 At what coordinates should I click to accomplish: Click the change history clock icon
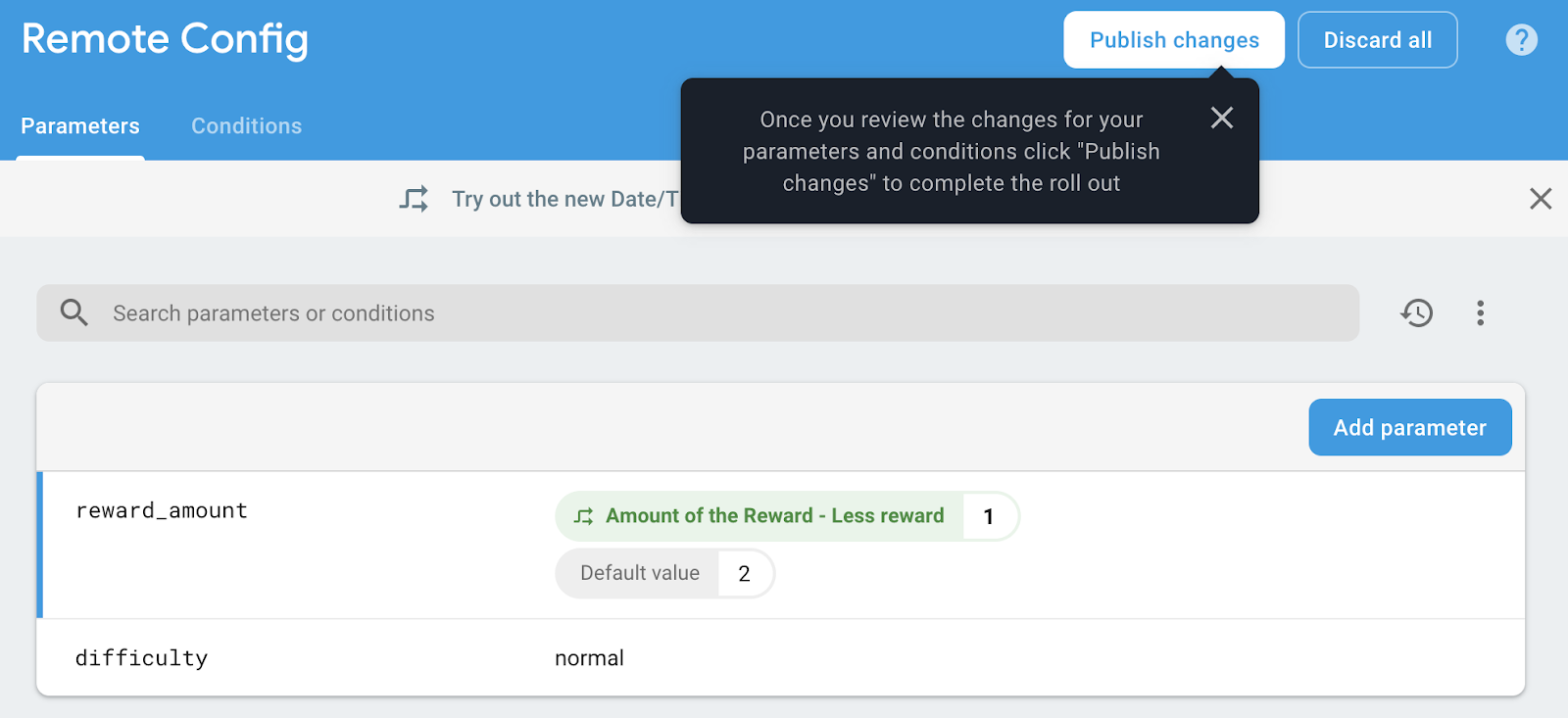(x=1416, y=313)
